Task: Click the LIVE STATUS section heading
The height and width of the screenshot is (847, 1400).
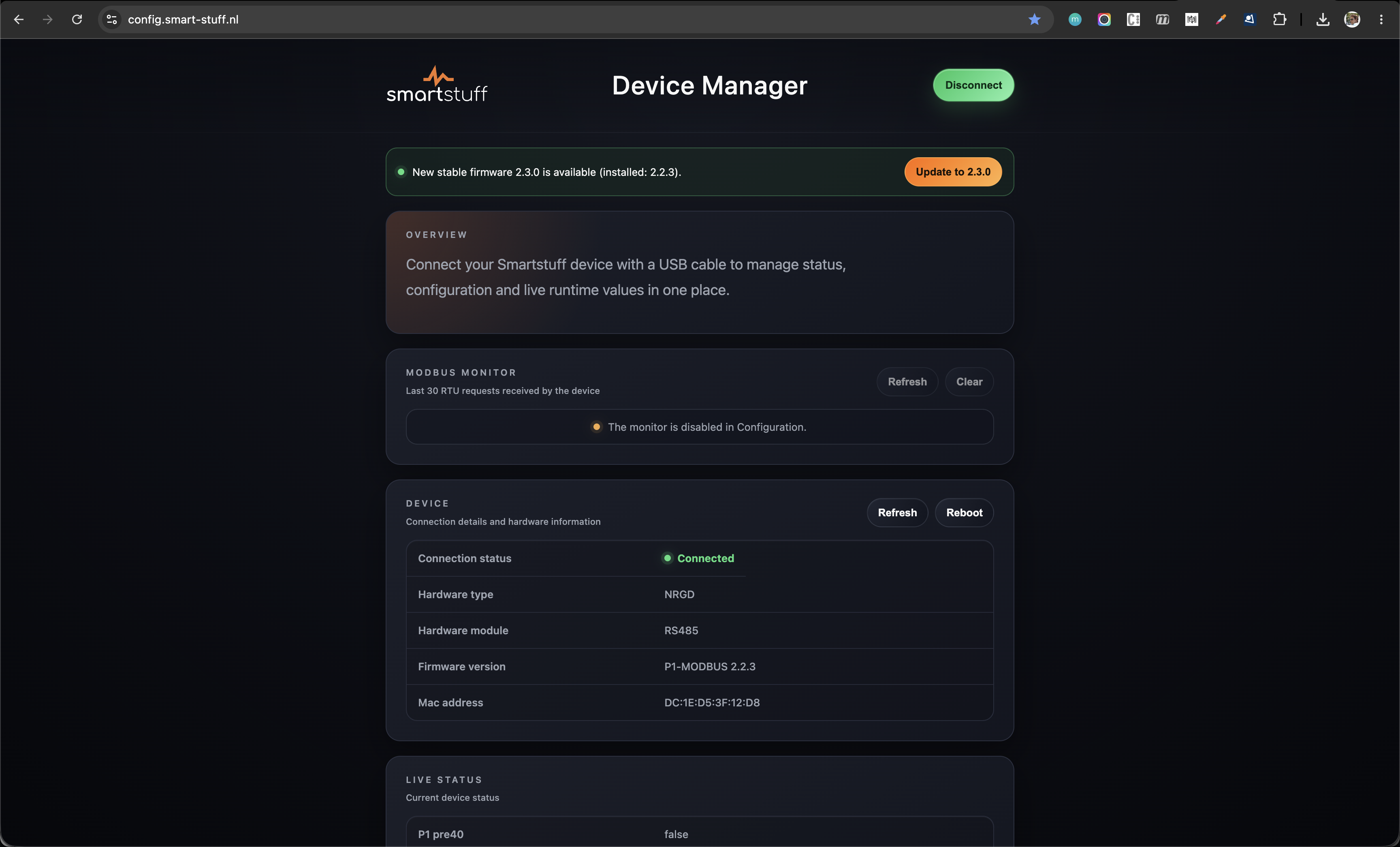Action: click(444, 780)
